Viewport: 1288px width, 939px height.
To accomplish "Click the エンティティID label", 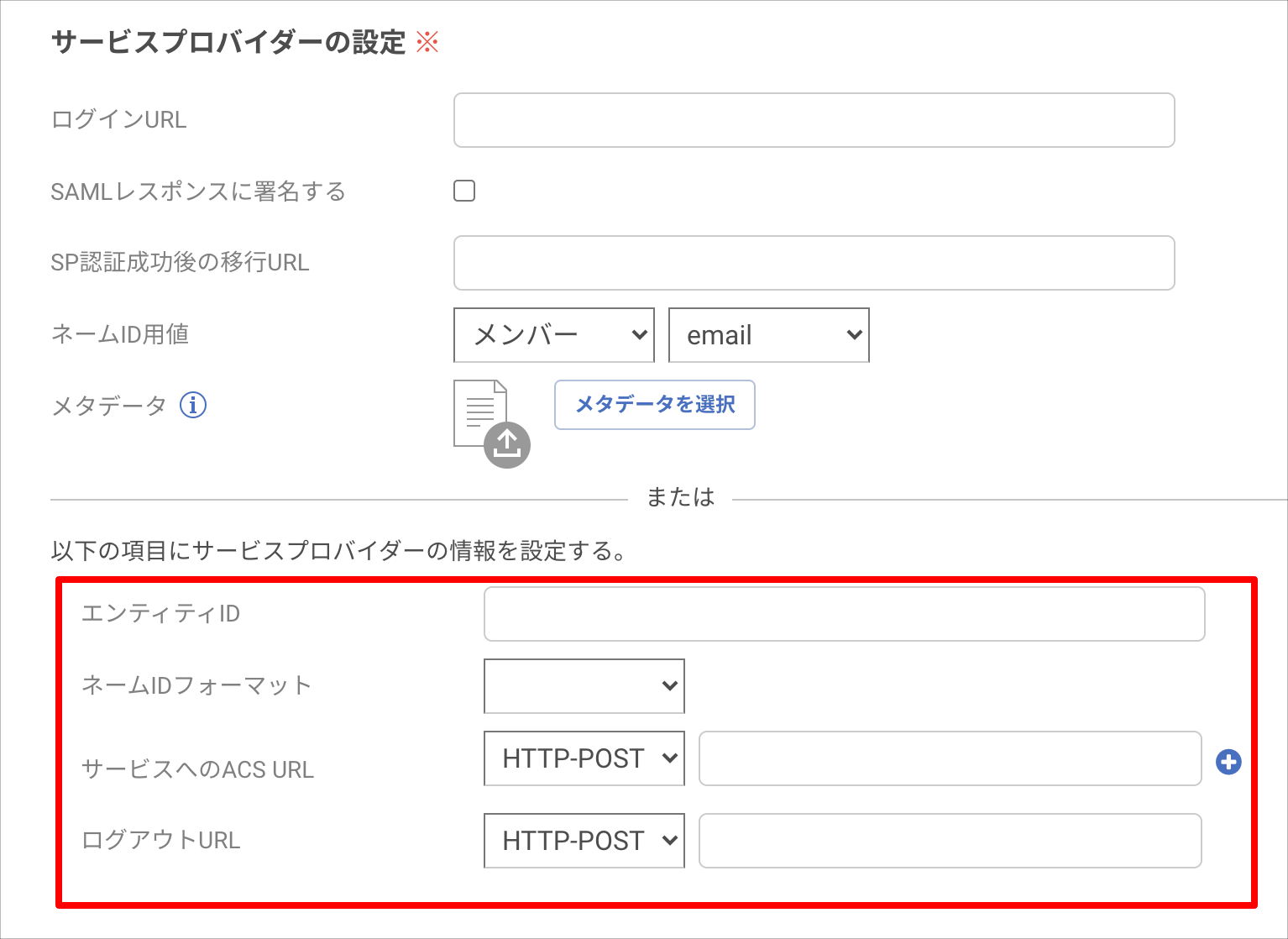I will 160,614.
